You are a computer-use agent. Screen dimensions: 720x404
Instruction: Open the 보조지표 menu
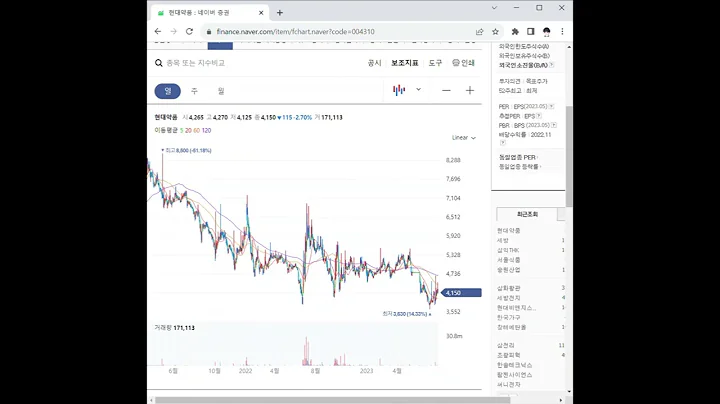pyautogui.click(x=405, y=63)
